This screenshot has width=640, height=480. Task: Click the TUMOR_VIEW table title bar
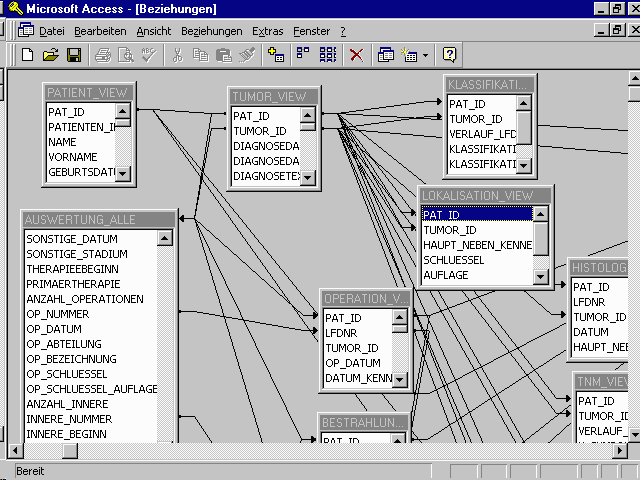click(x=273, y=96)
